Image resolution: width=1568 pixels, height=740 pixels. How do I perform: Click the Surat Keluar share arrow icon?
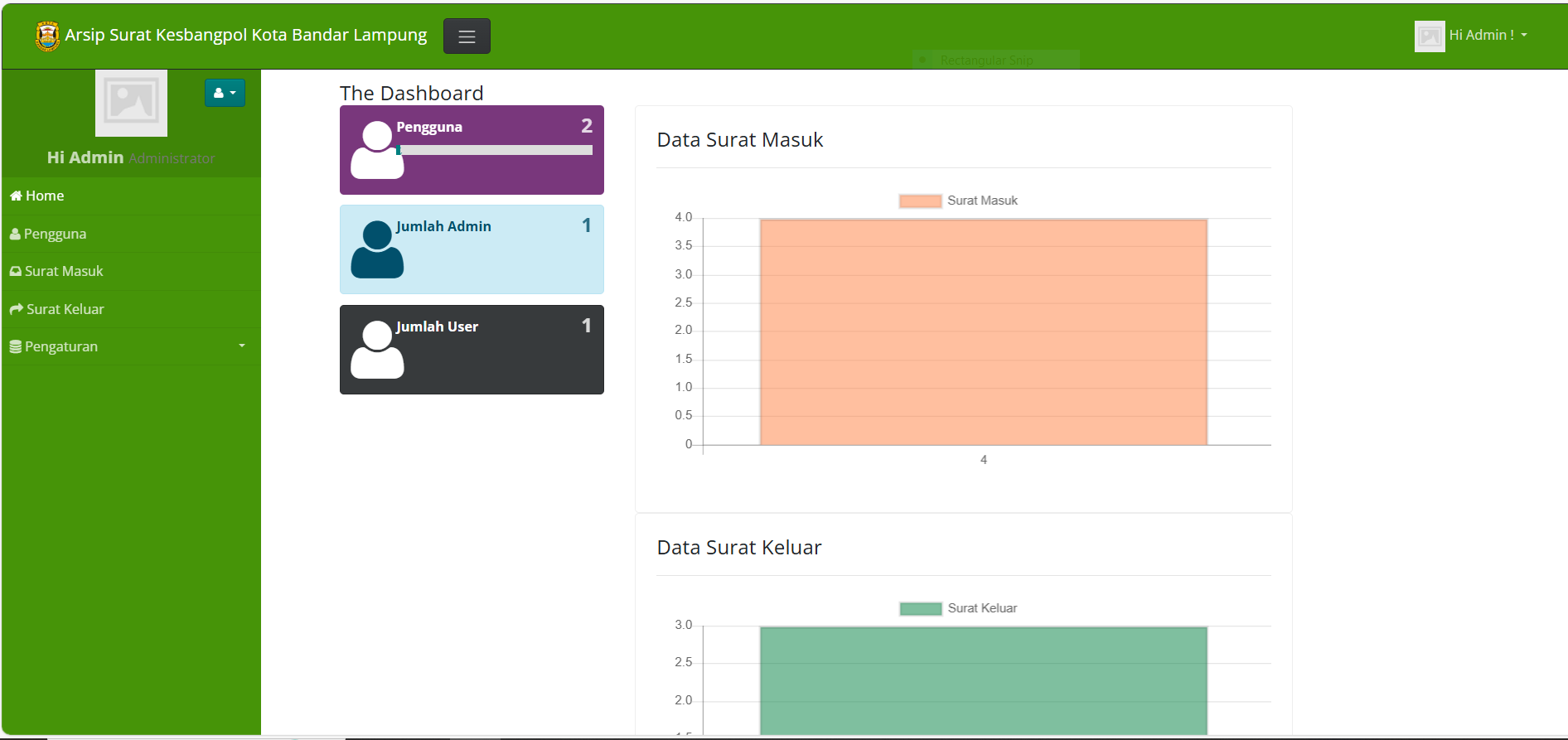pos(17,309)
